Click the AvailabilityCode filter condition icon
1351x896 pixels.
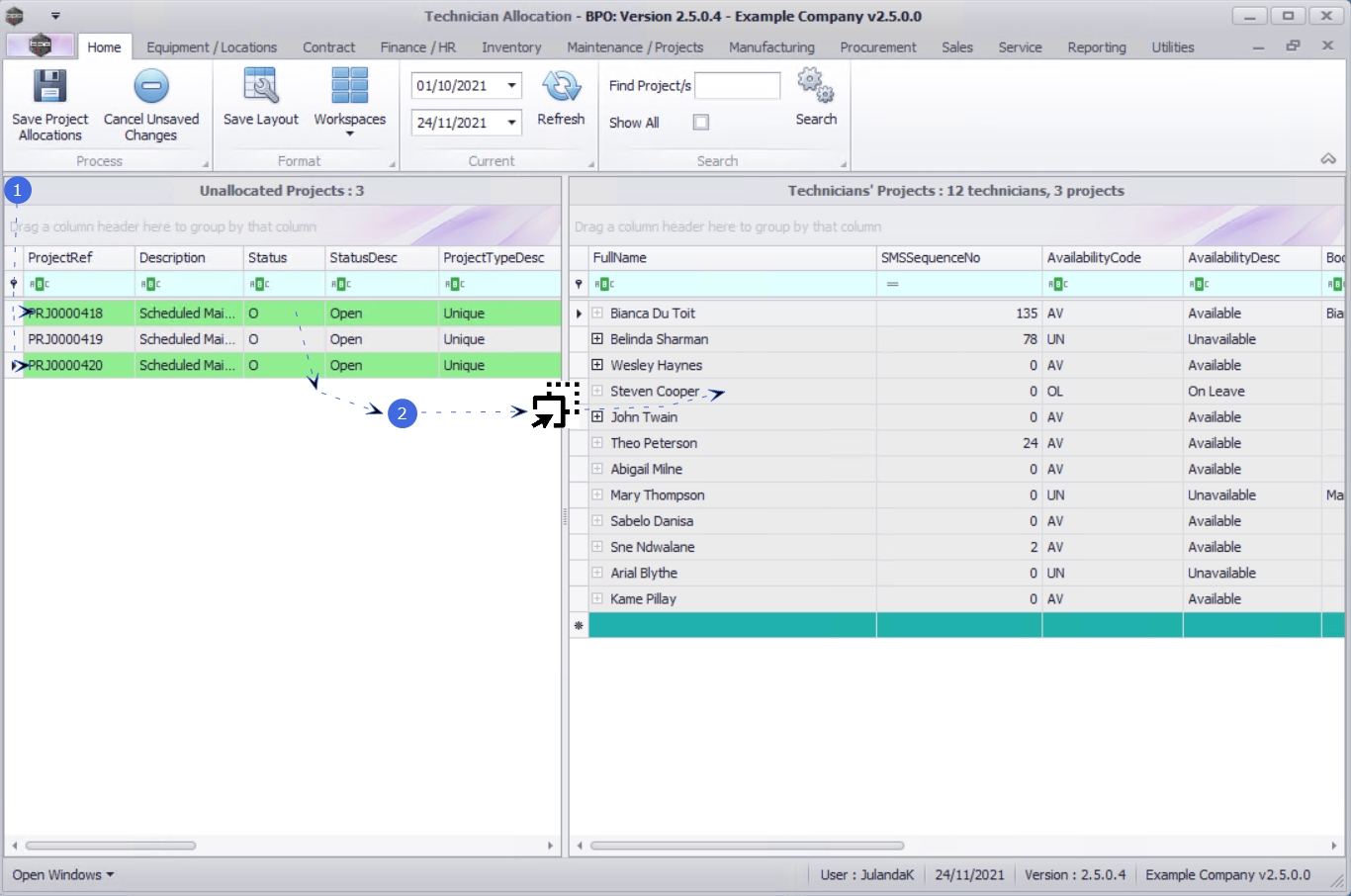pyautogui.click(x=1058, y=285)
